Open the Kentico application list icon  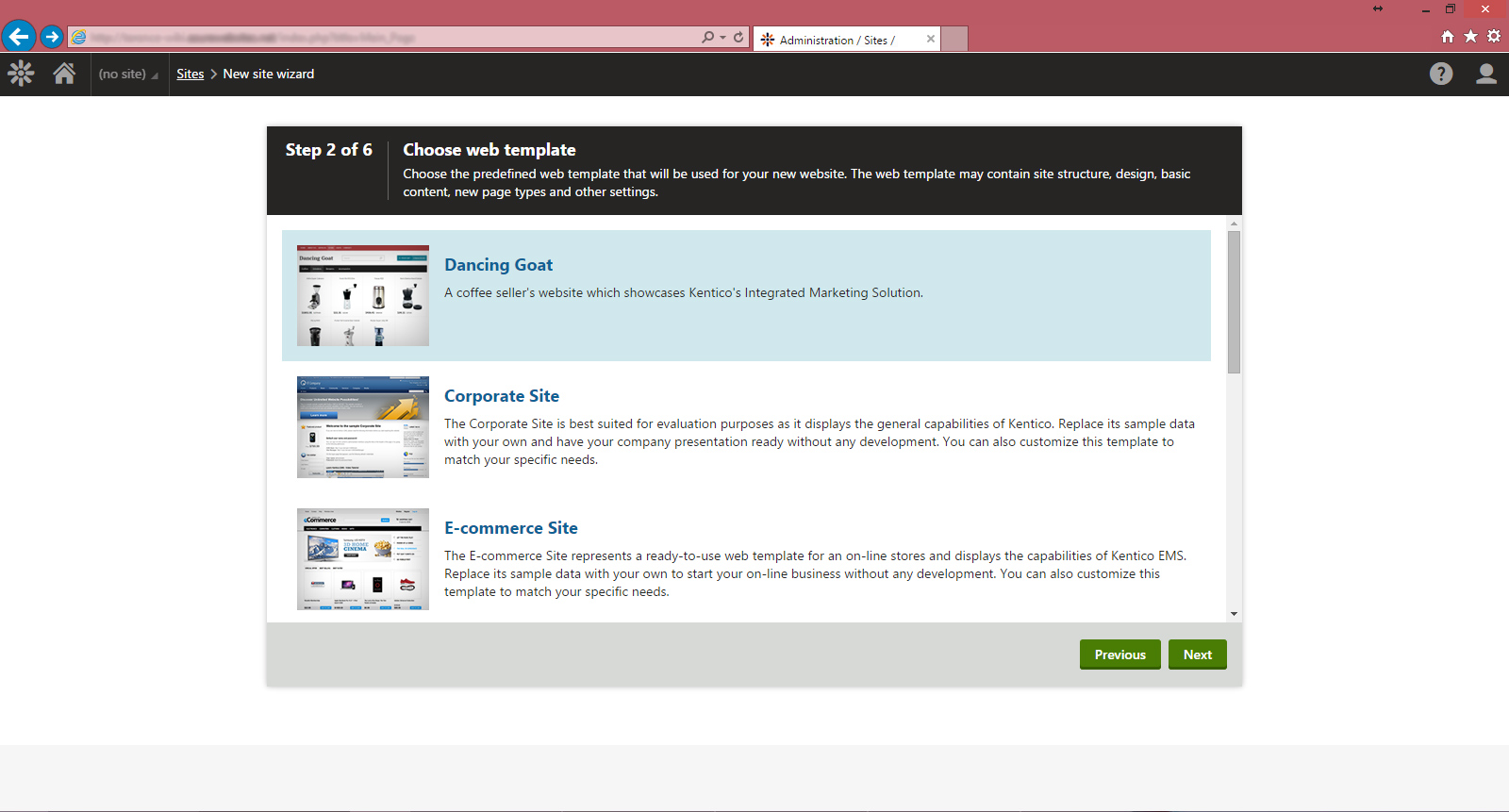tap(21, 74)
